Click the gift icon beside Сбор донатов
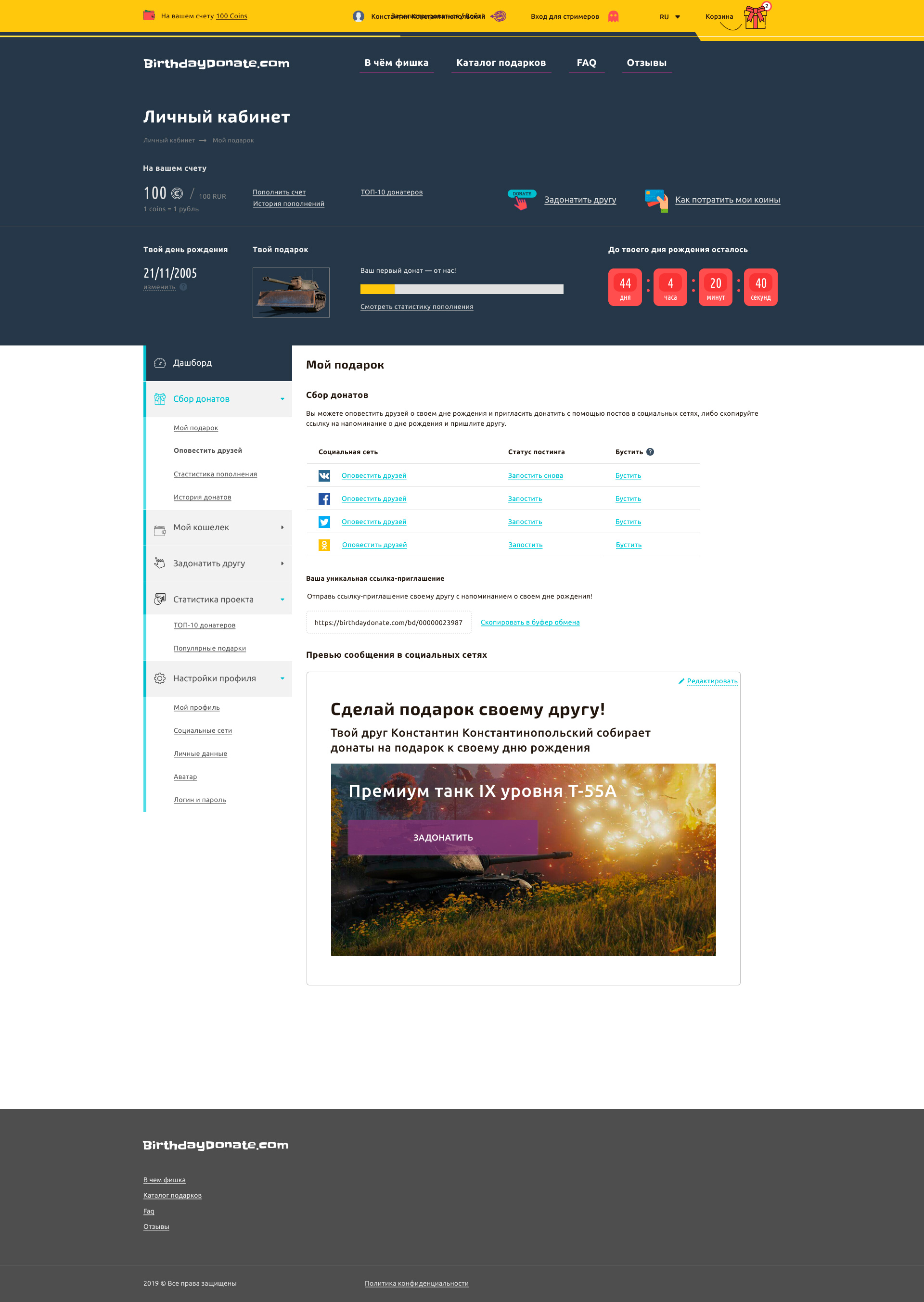This screenshot has width=924, height=1302. click(x=160, y=399)
